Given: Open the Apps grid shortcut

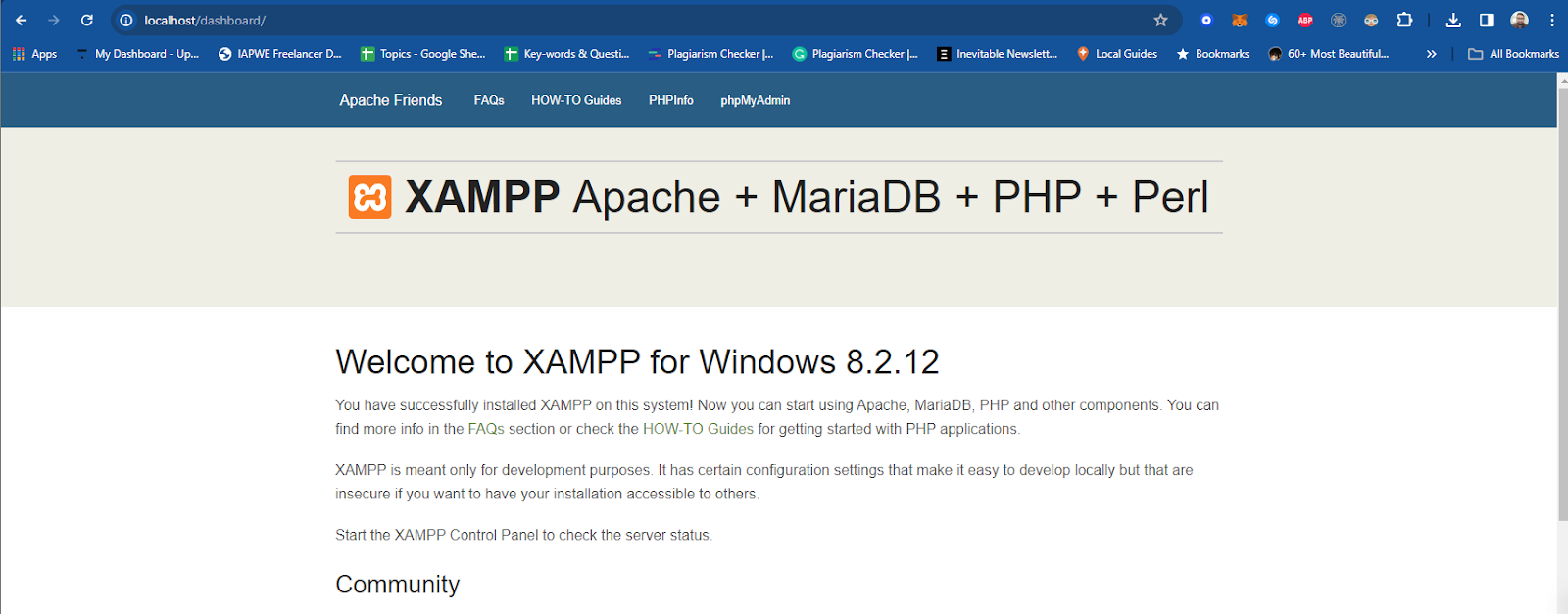Looking at the screenshot, I should (x=34, y=54).
